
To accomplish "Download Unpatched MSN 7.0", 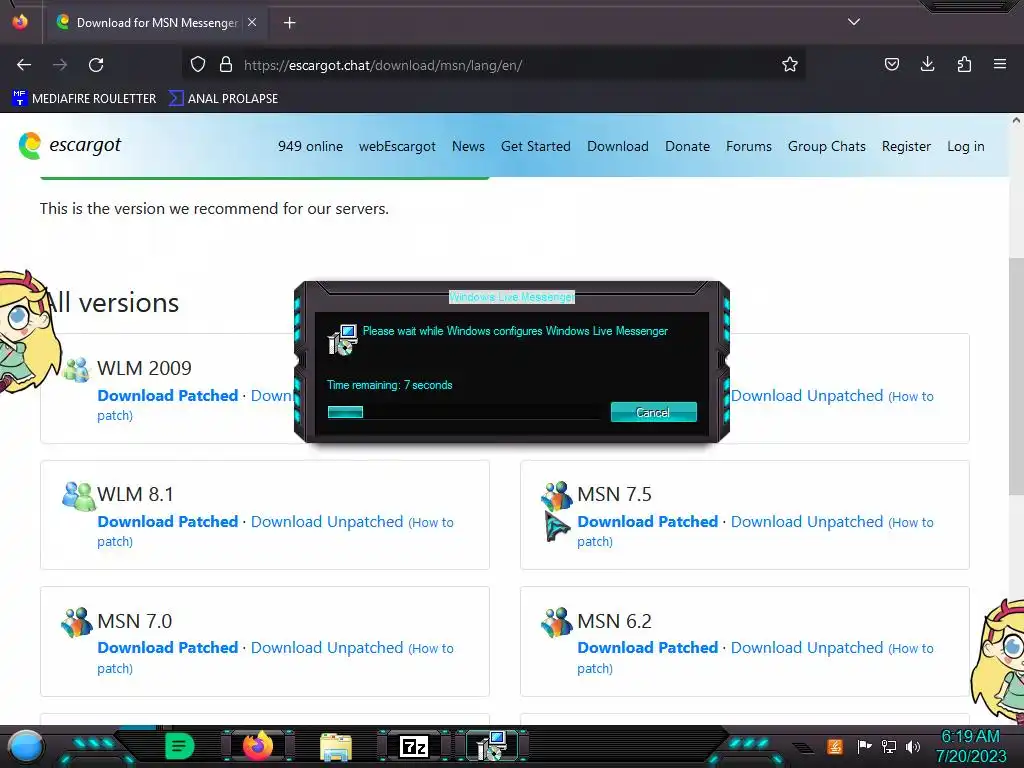I will coord(327,648).
